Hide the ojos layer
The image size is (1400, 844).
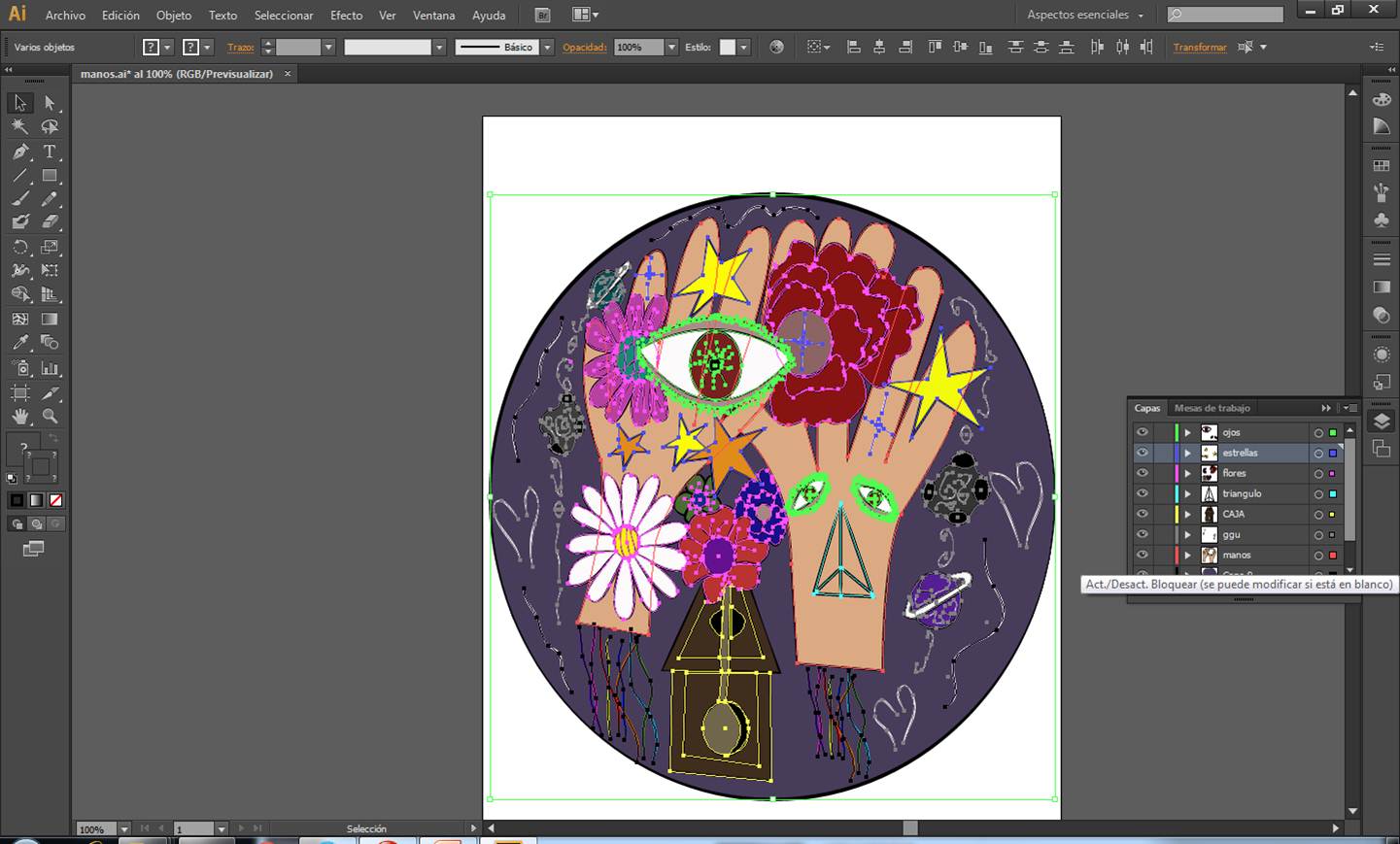pos(1143,432)
